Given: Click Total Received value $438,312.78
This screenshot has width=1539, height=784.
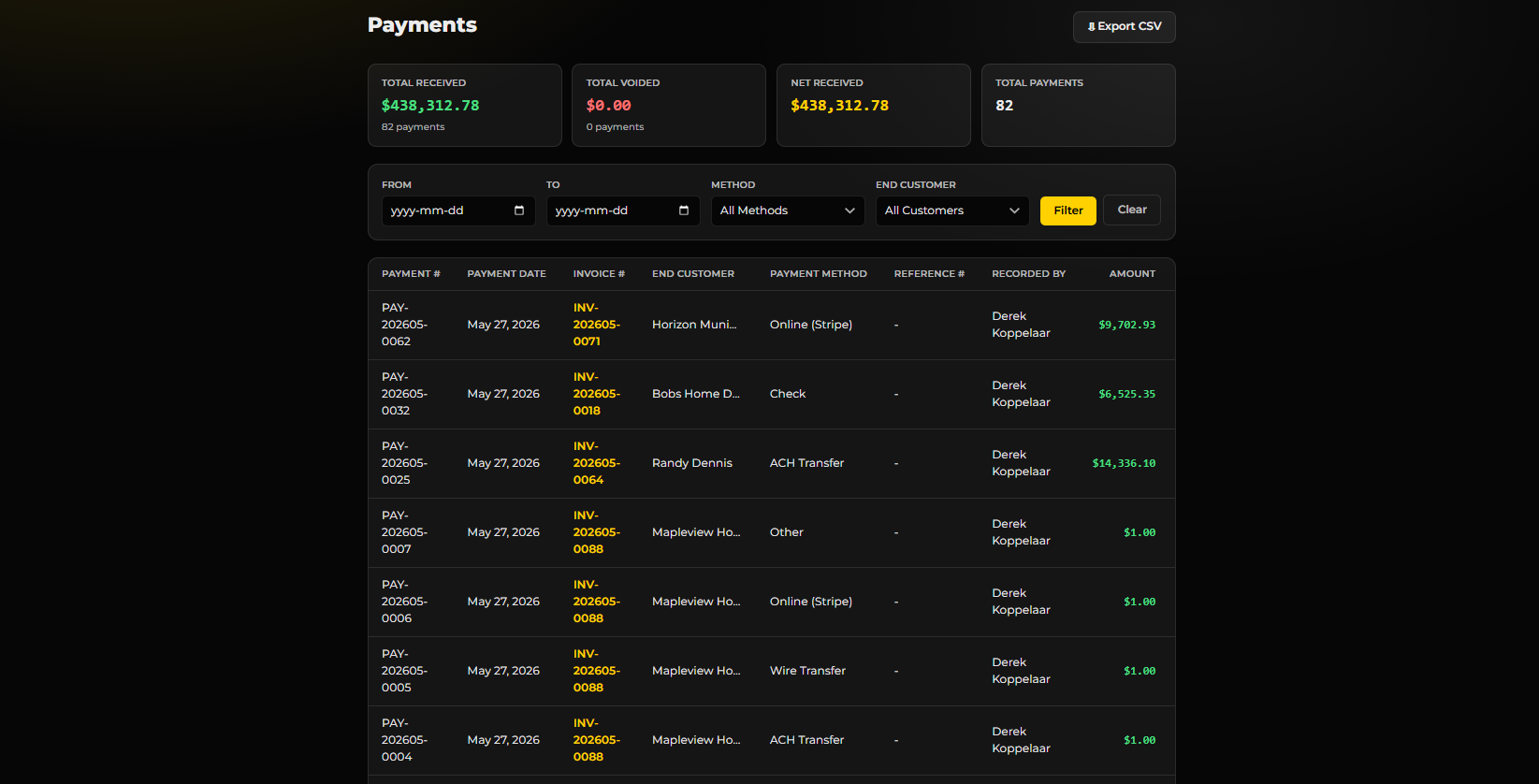Looking at the screenshot, I should (x=430, y=106).
